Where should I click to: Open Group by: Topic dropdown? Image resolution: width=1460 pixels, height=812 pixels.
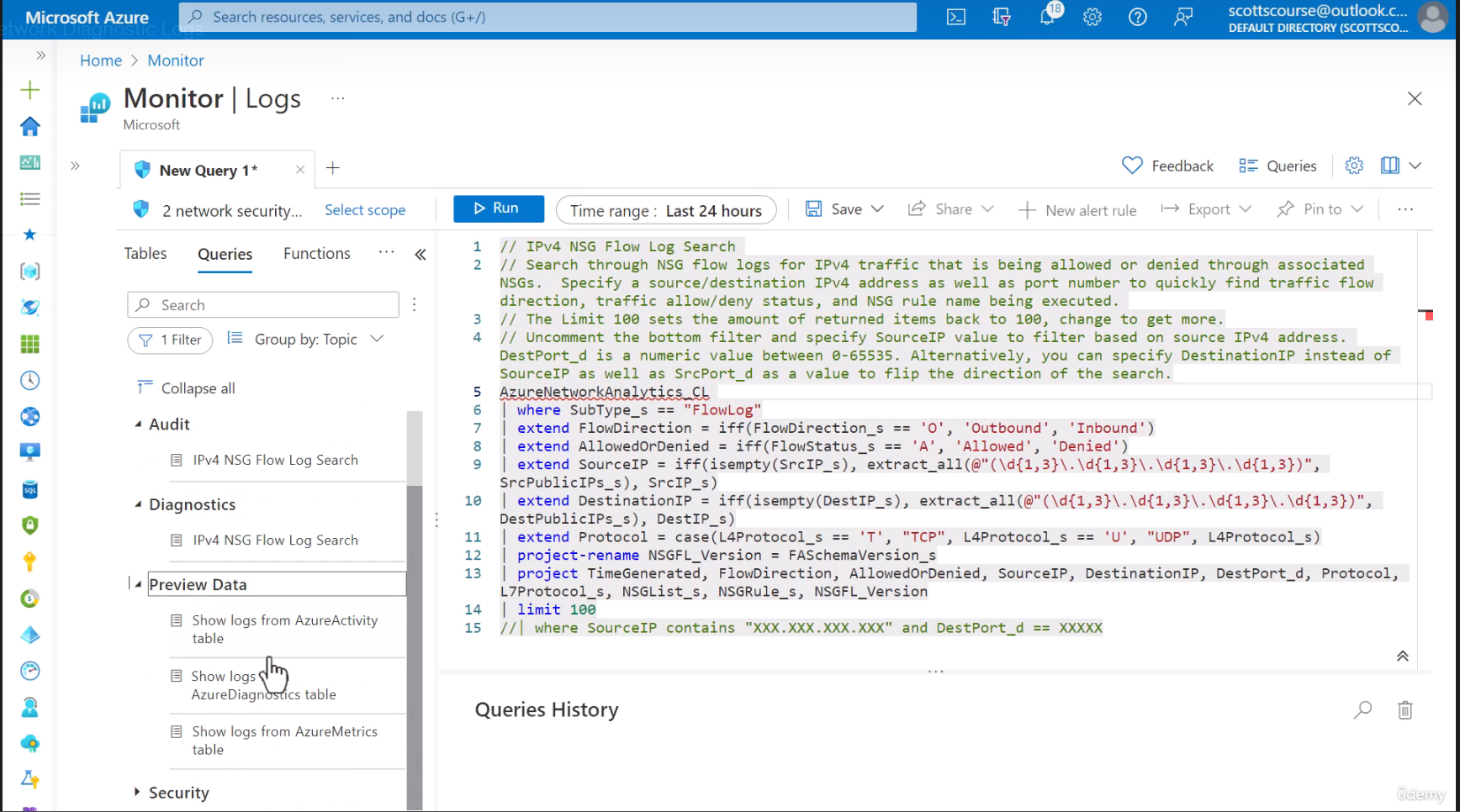click(x=306, y=339)
